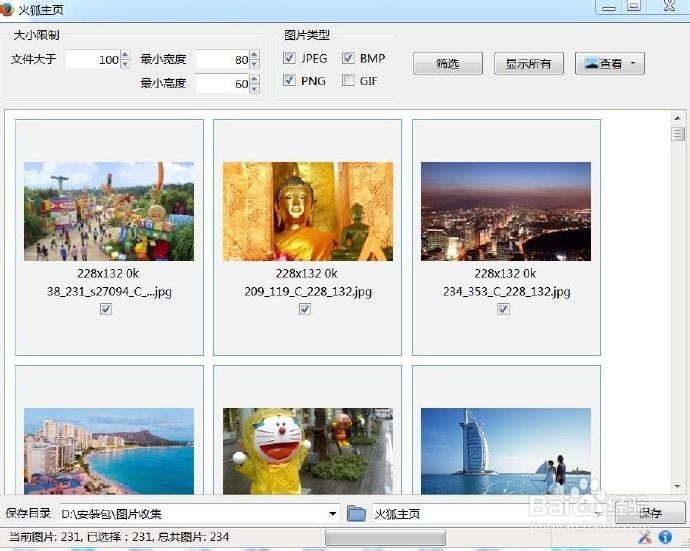Select the theme park street thumbnail

click(109, 211)
